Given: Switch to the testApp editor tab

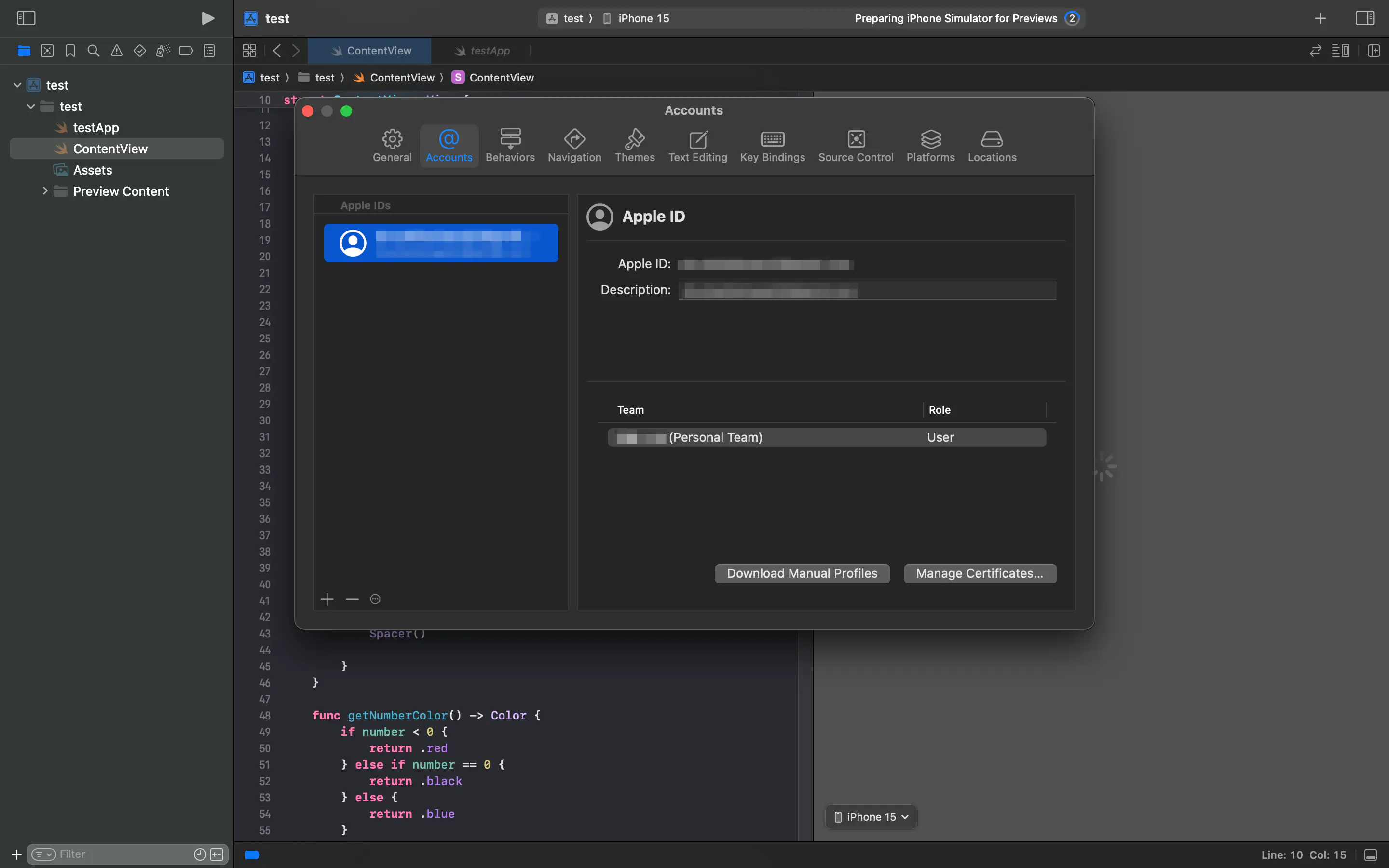Looking at the screenshot, I should tap(481, 51).
